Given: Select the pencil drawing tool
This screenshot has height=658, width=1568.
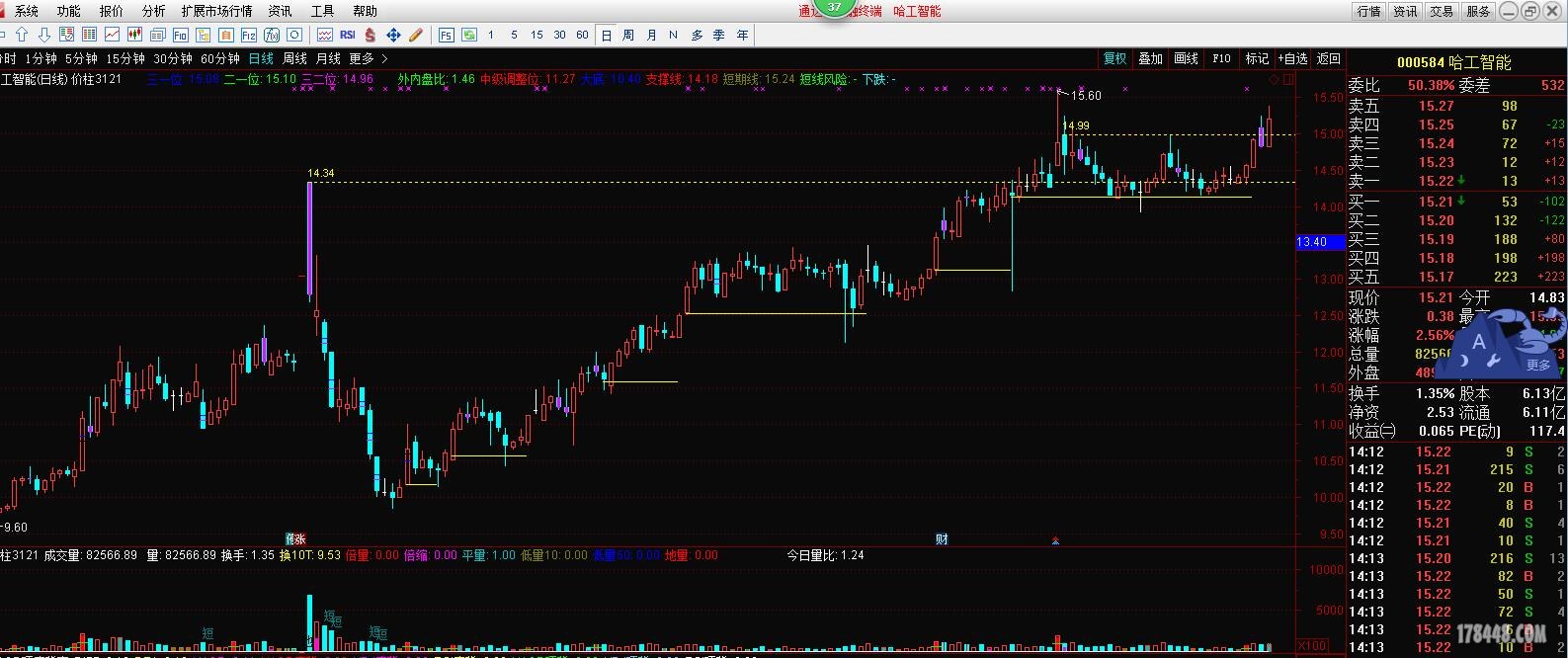Looking at the screenshot, I should (415, 35).
